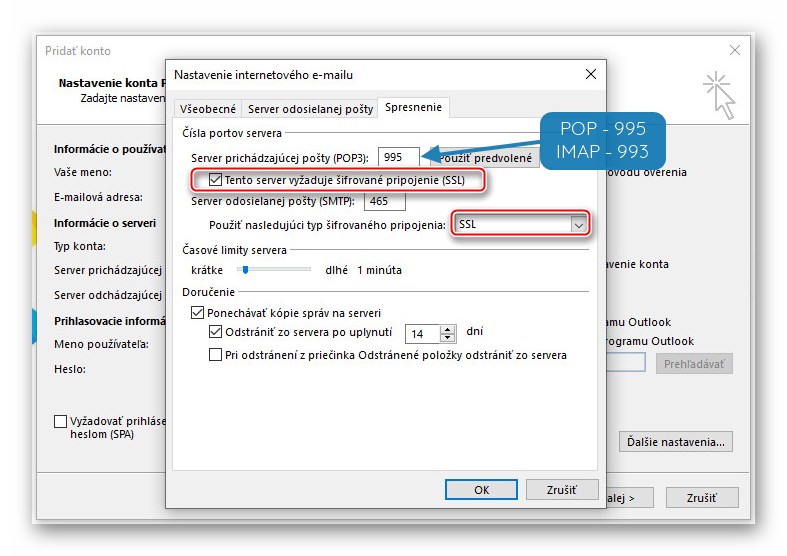Image resolution: width=787 pixels, height=556 pixels.
Task: Toggle Odstrániť zo servera po uplynutí
Action: 215,332
